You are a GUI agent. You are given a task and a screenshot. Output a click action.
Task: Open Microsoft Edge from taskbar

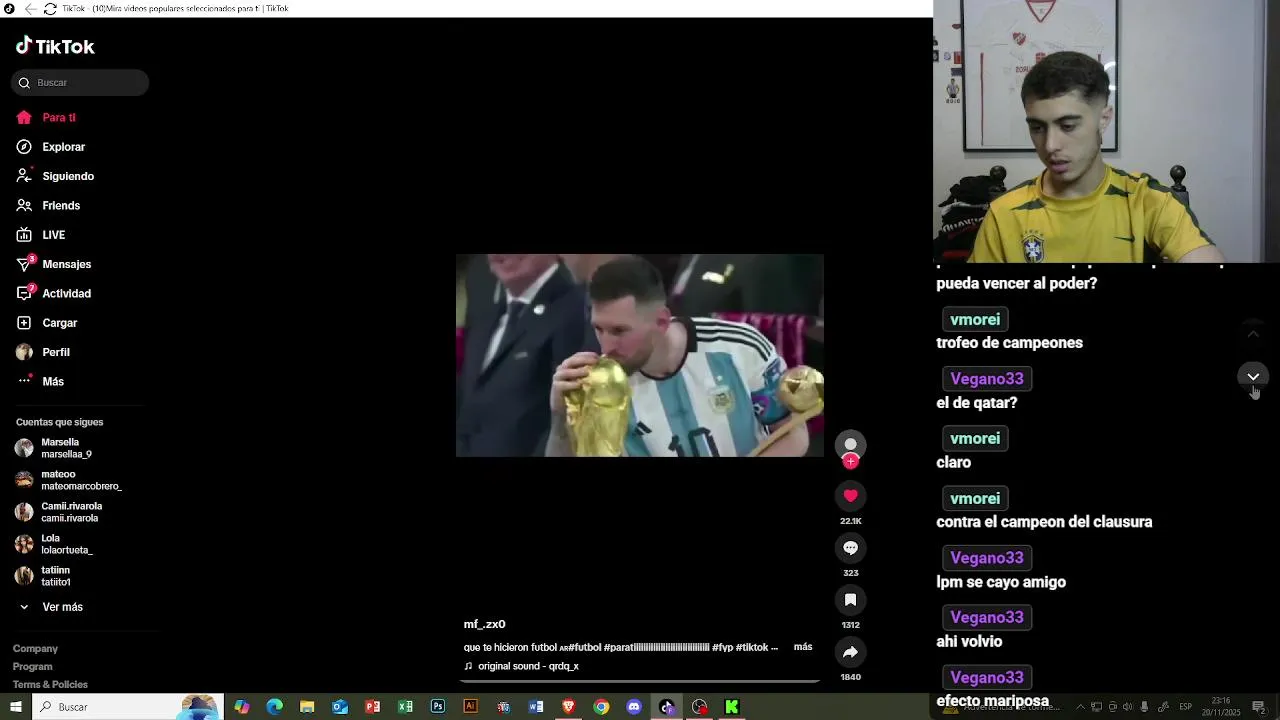[275, 707]
